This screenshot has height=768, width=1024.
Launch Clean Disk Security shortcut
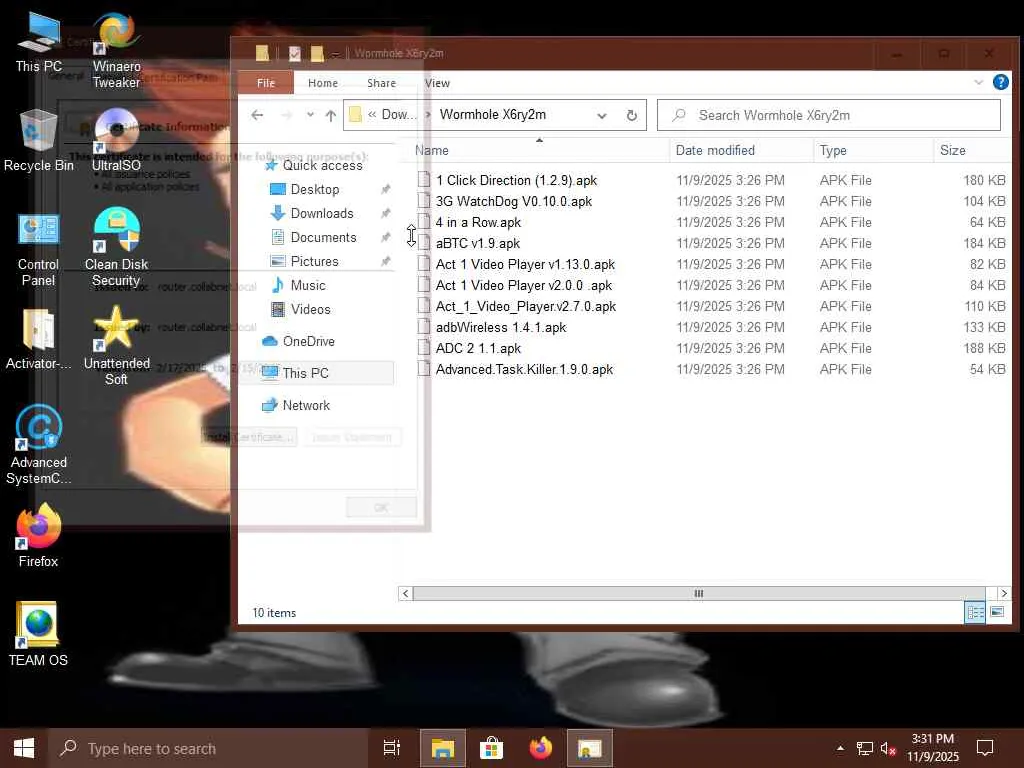pos(116,248)
